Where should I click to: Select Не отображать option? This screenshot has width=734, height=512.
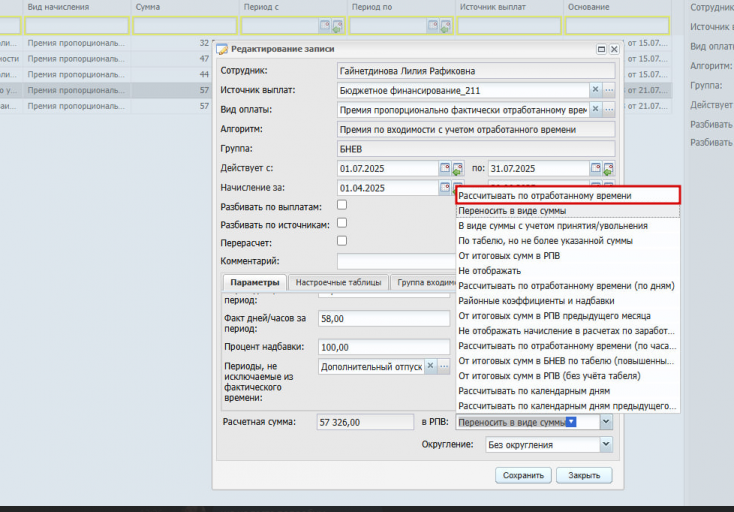pos(568,271)
